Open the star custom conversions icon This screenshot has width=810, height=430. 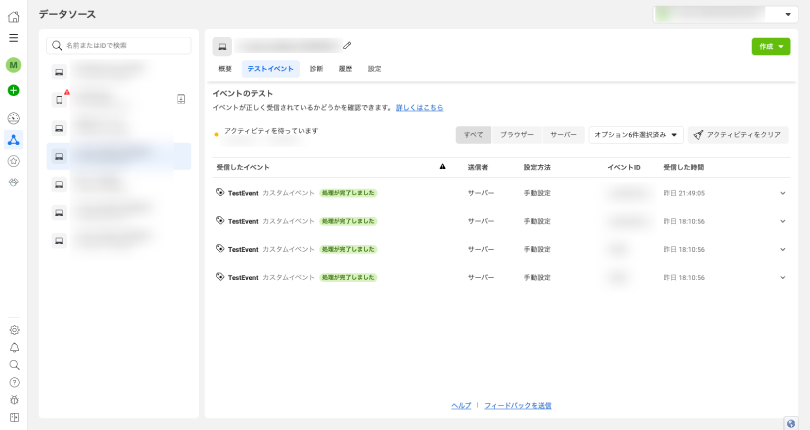click(x=14, y=161)
